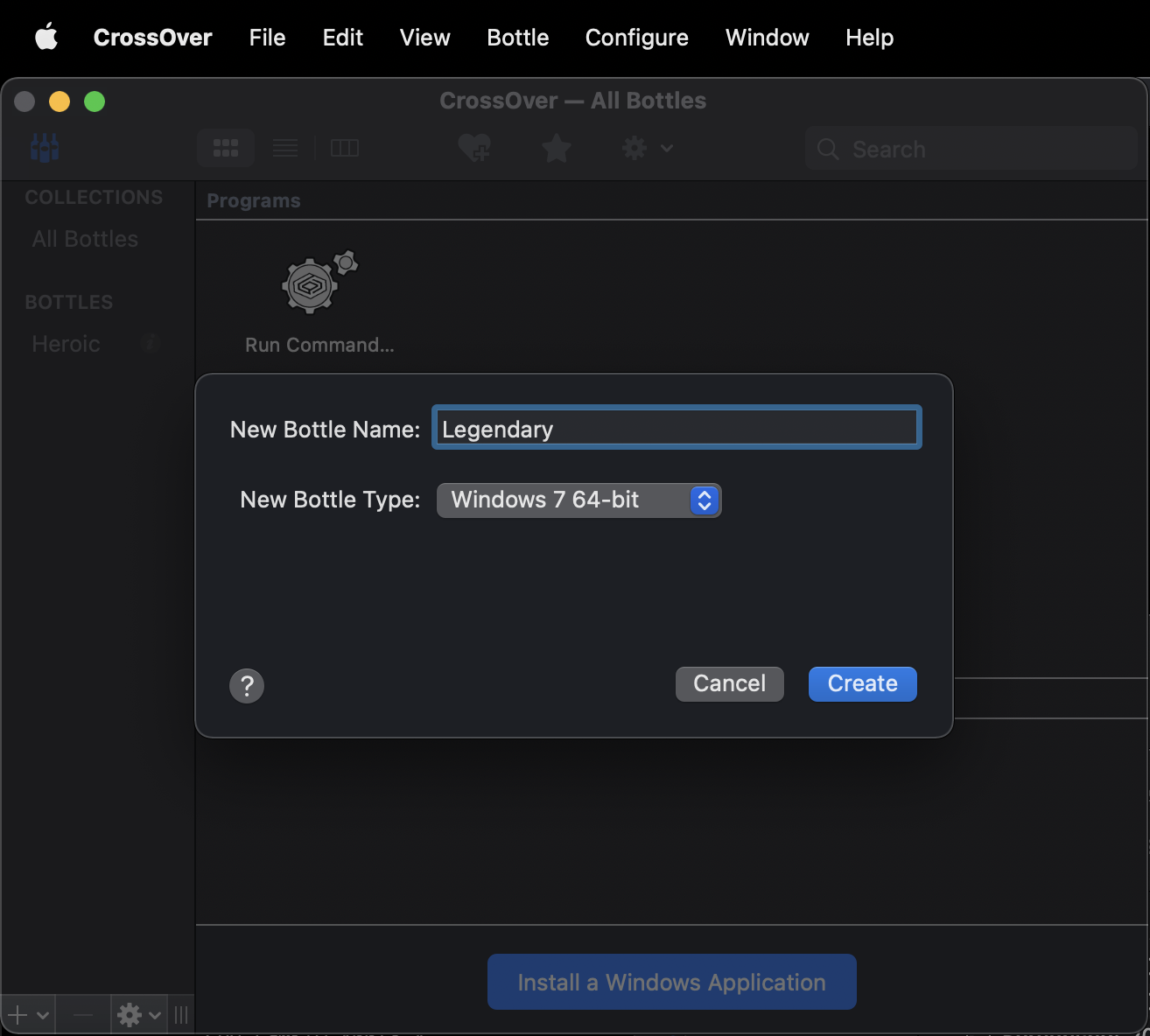Screen dimensions: 1150x1036
Task: Open the CrossOver application menu
Action: (152, 38)
